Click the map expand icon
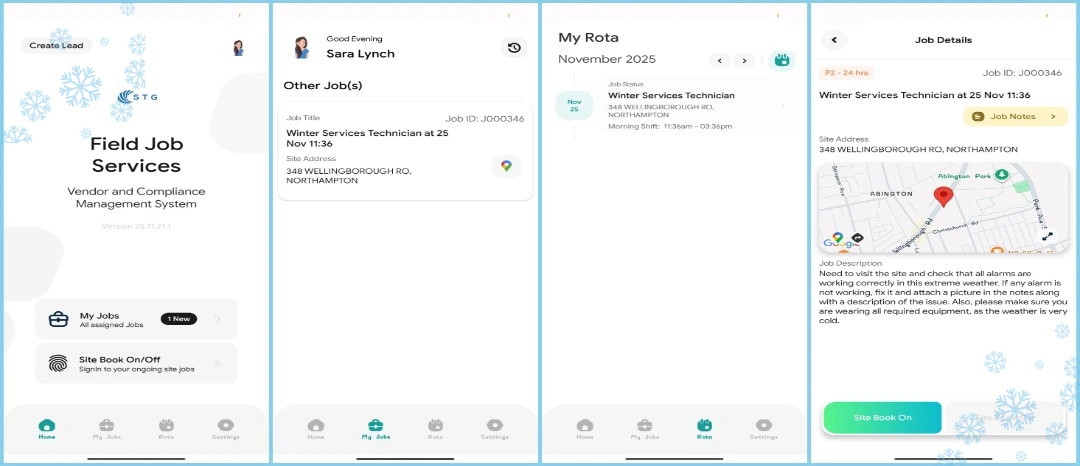The height and width of the screenshot is (466, 1080). click(x=1047, y=236)
